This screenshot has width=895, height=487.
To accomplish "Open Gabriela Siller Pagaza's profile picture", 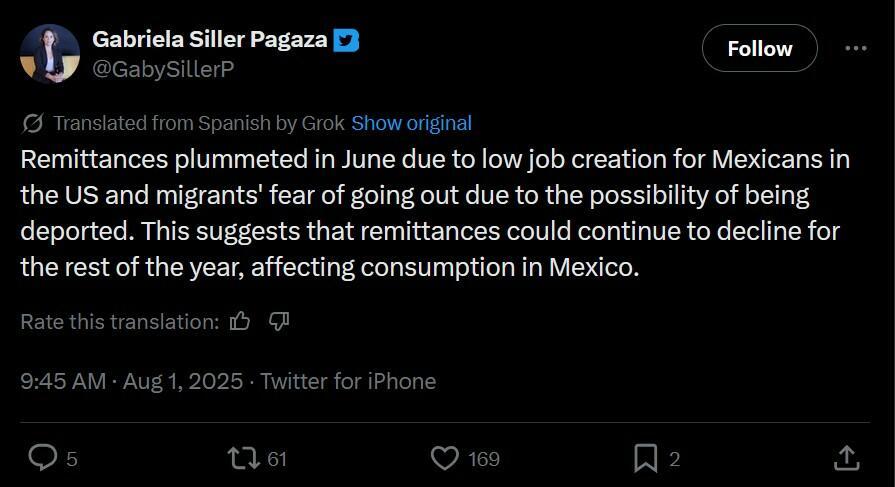I will click(x=50, y=54).
